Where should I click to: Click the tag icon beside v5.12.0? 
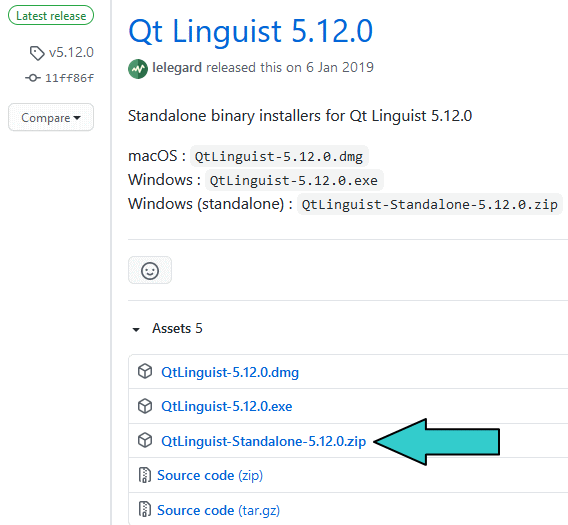click(x=37, y=53)
